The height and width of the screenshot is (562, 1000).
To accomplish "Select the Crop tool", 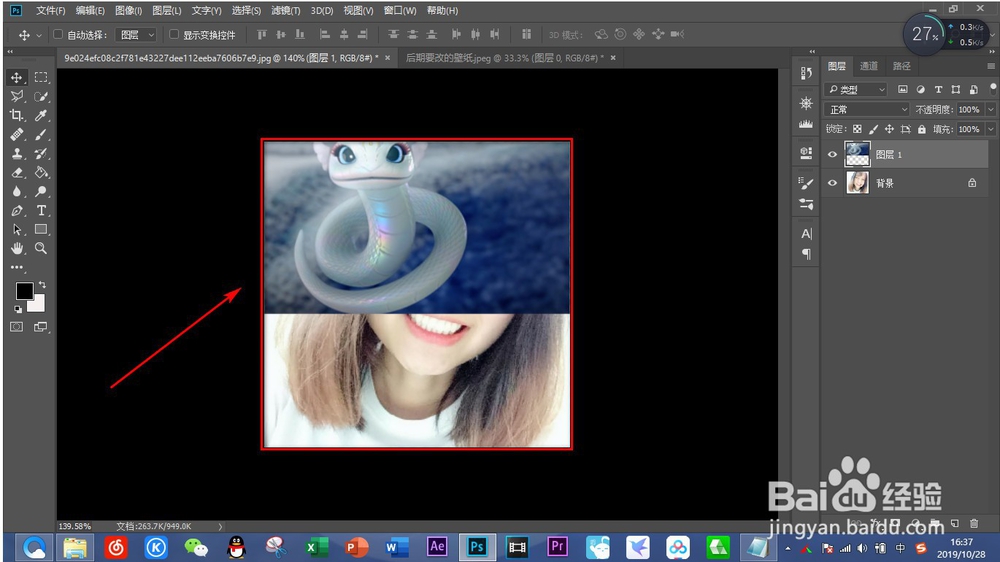I will pos(17,116).
